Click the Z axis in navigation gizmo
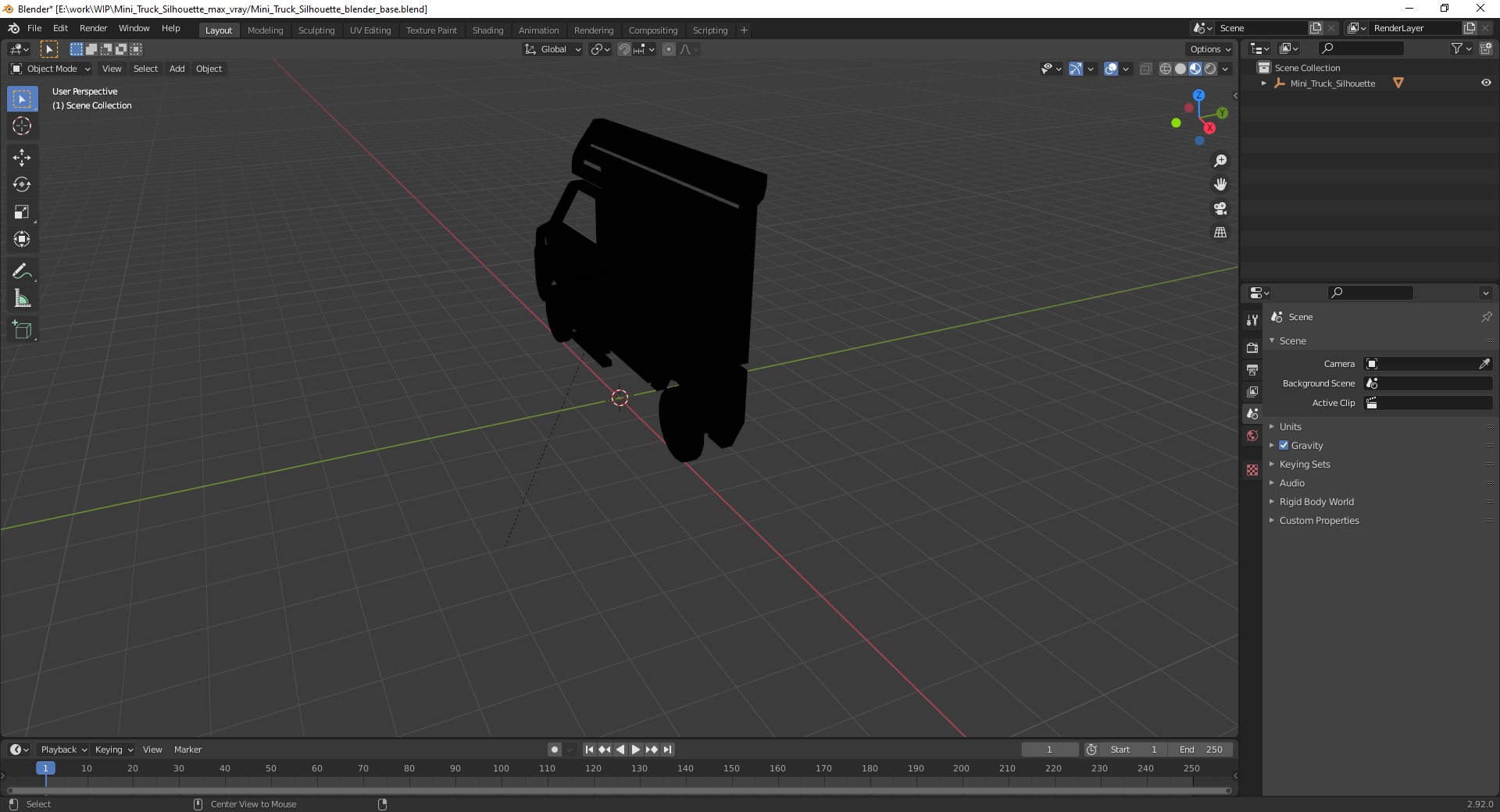 click(x=1198, y=95)
